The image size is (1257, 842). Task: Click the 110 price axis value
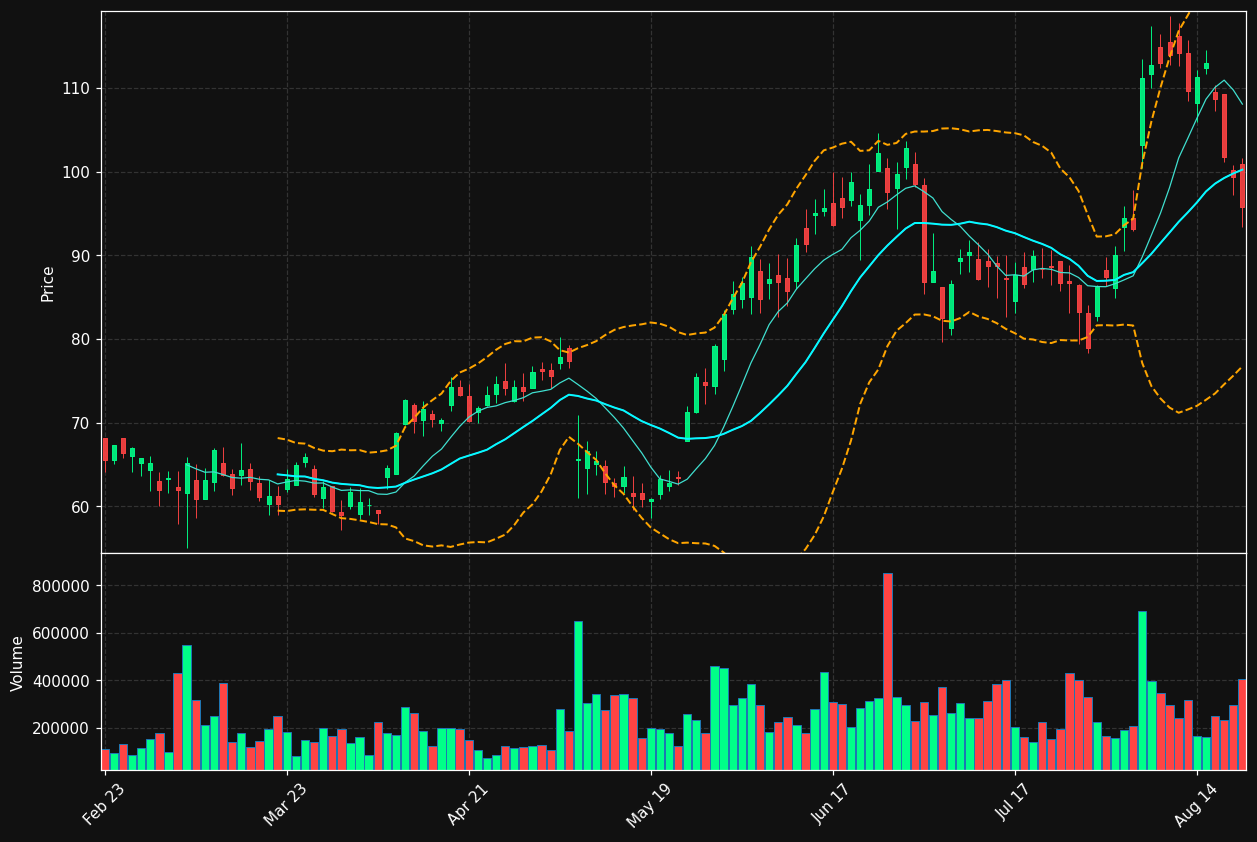[x=76, y=89]
